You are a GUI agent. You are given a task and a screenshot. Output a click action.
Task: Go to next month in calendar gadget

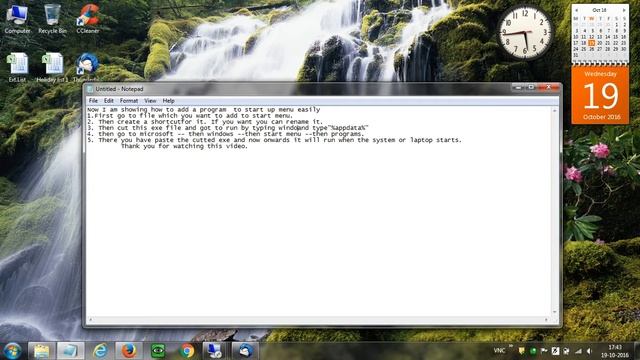[624, 10]
